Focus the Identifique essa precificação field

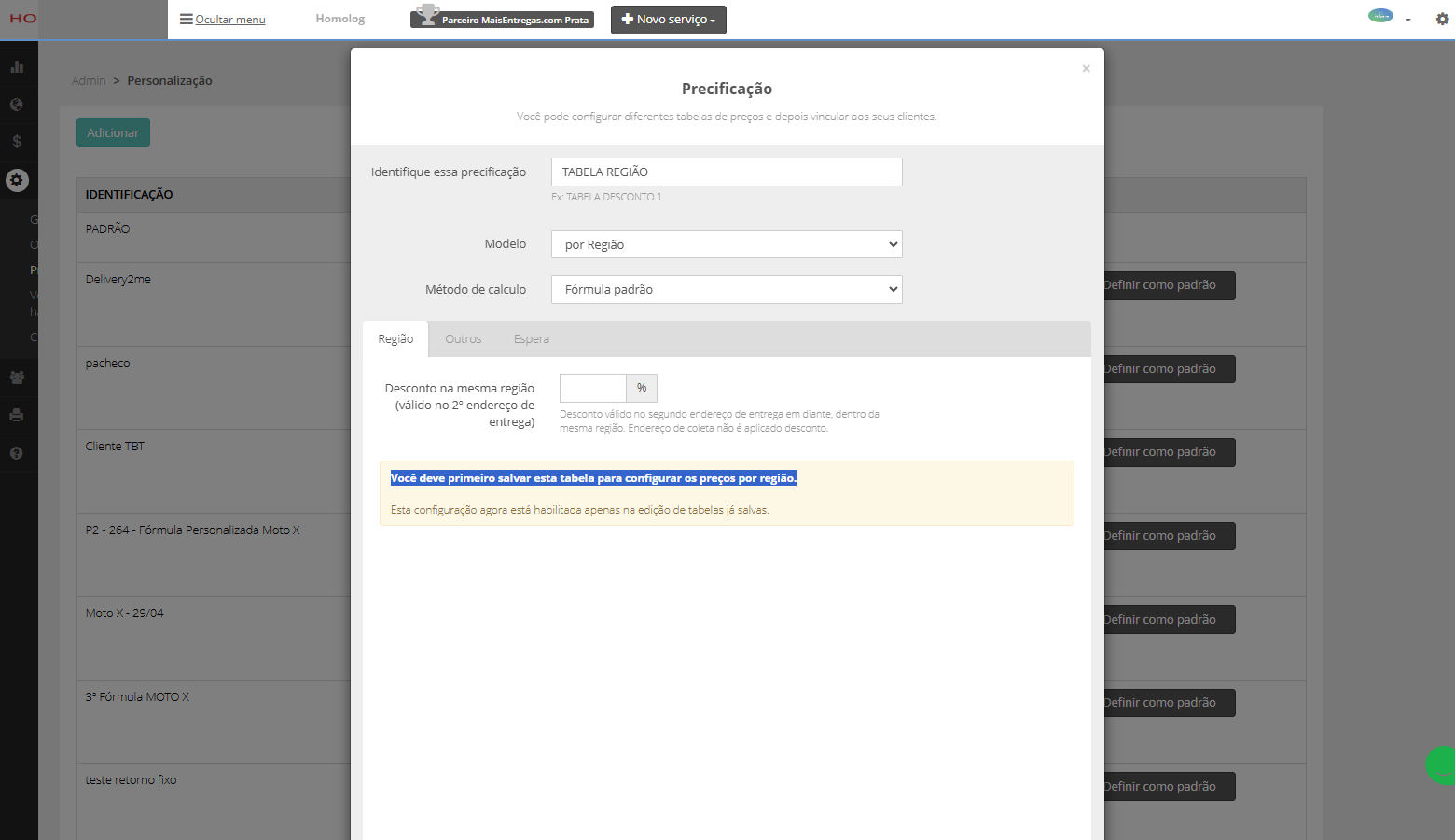(727, 172)
